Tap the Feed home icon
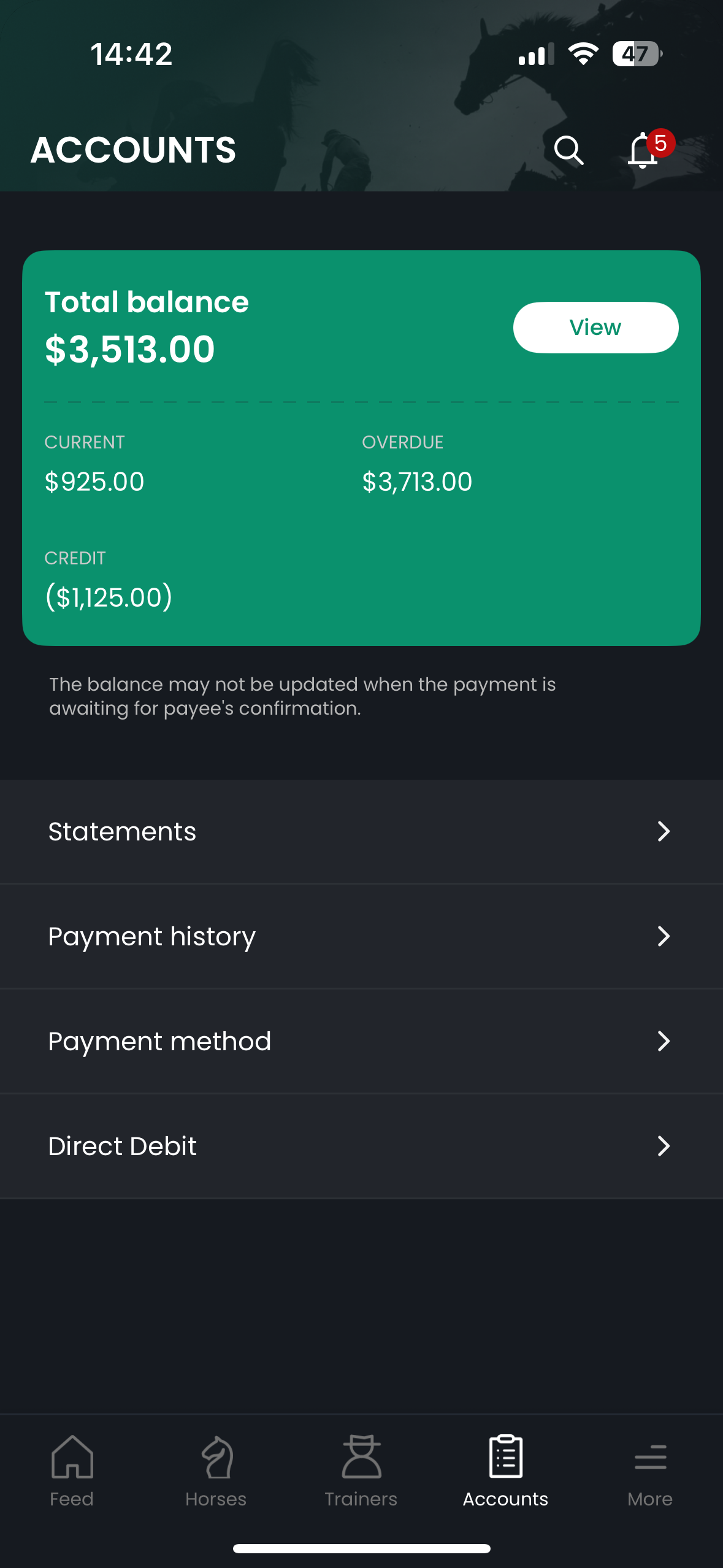Screen dimensions: 723x1568 72,1458
